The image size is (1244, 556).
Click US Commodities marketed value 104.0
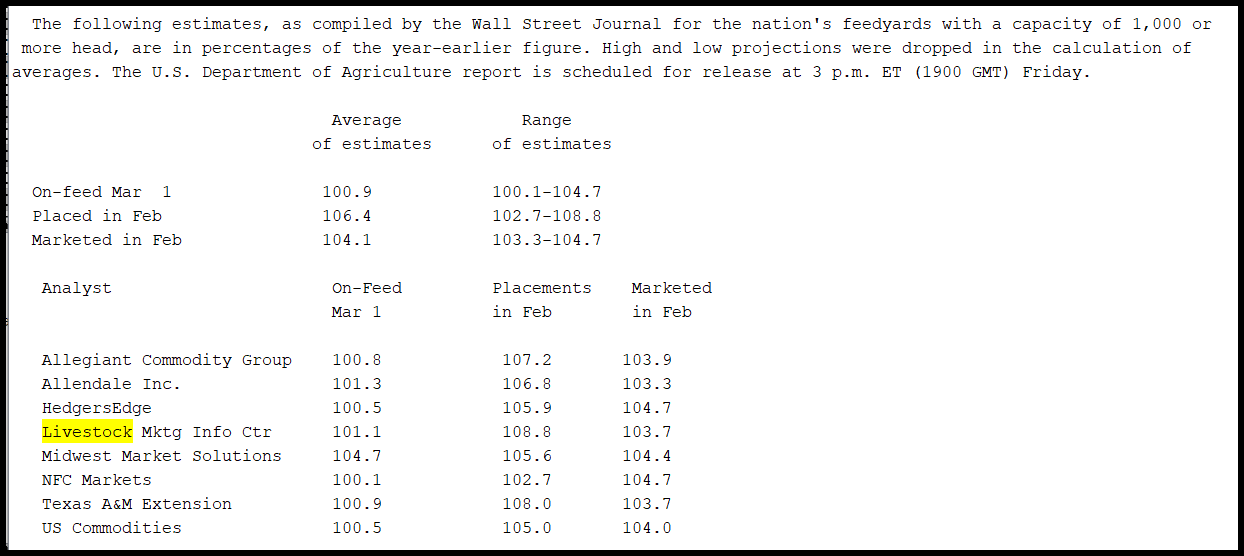coord(647,528)
